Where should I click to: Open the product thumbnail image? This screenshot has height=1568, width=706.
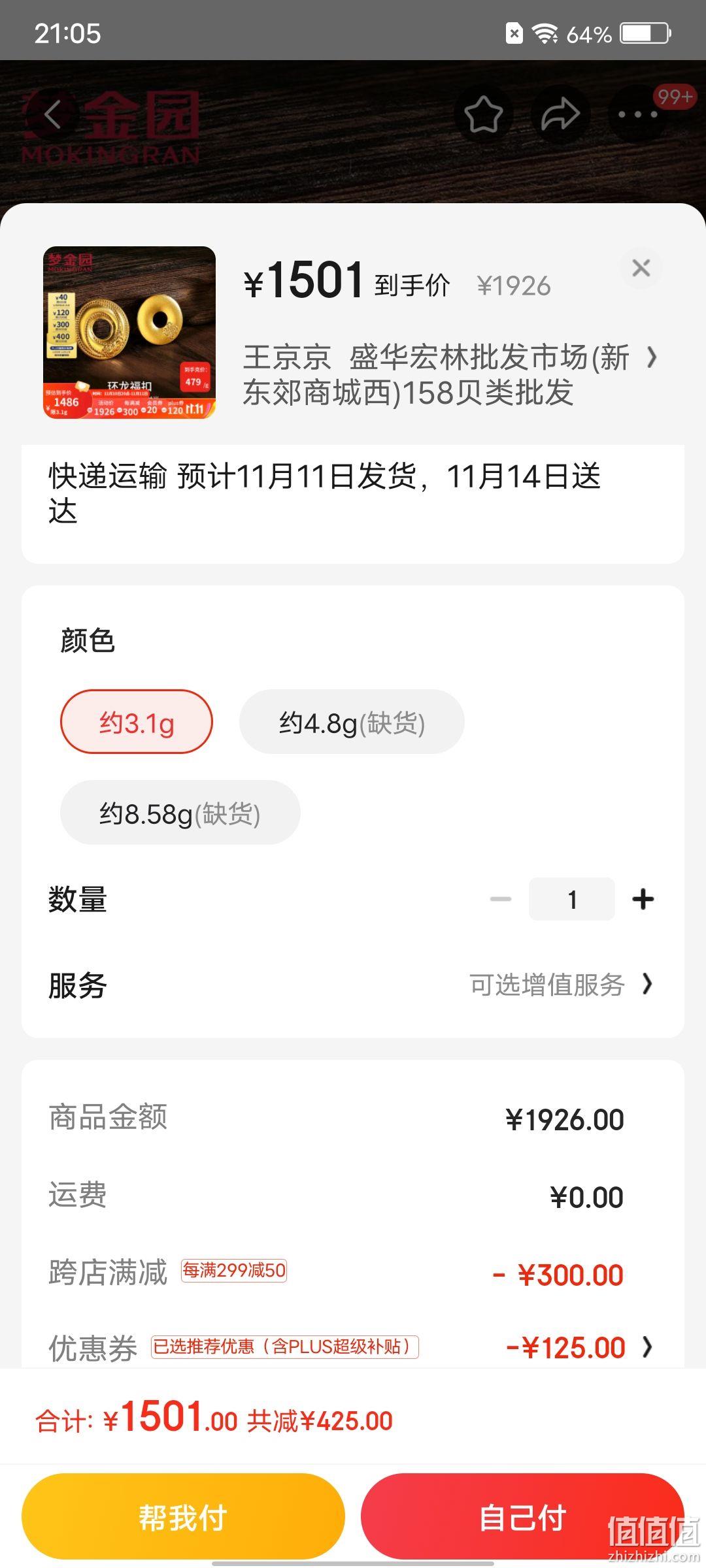click(x=129, y=332)
